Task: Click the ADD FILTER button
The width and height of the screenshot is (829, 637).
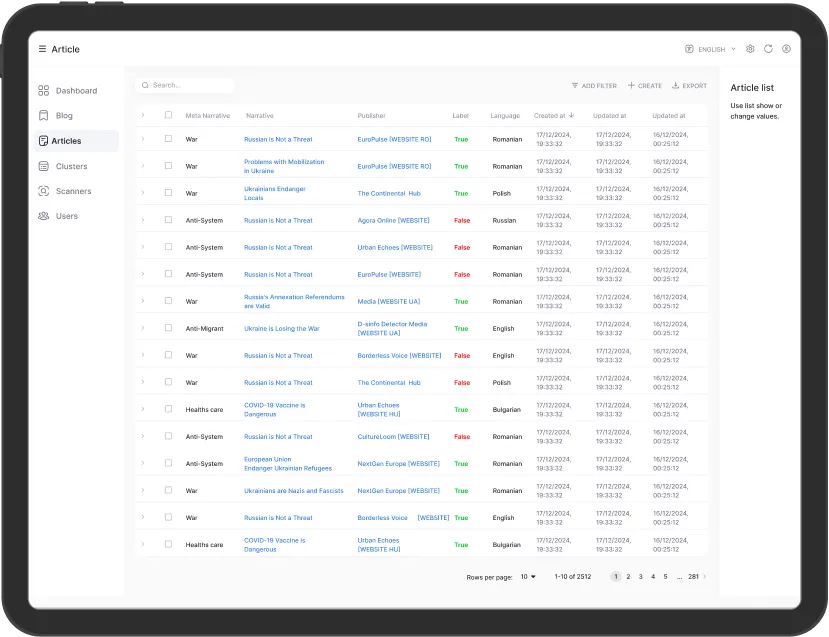Action: tap(594, 86)
